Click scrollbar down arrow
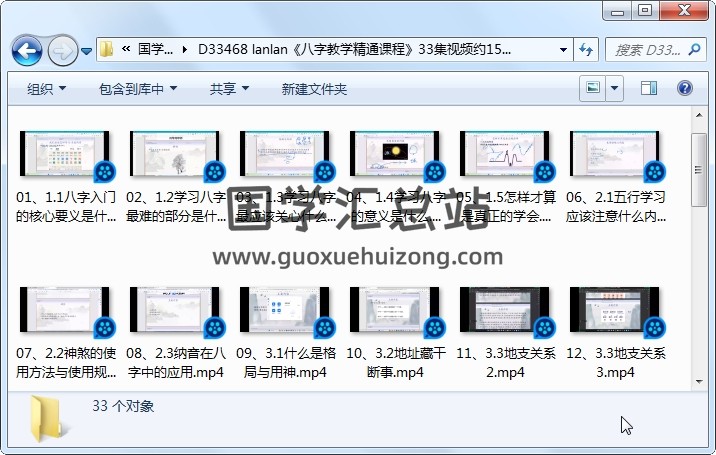Screen dimensions: 716x455 [699, 381]
